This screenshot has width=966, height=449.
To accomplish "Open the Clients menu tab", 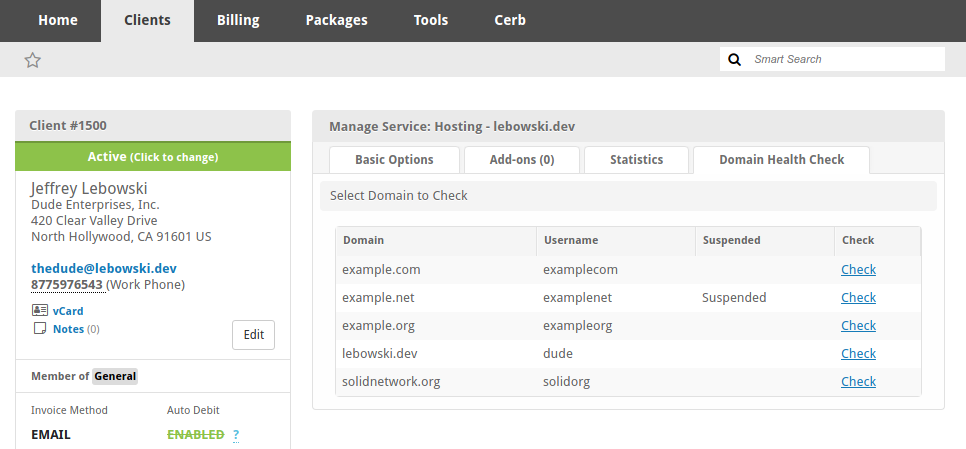I will tap(147, 20).
